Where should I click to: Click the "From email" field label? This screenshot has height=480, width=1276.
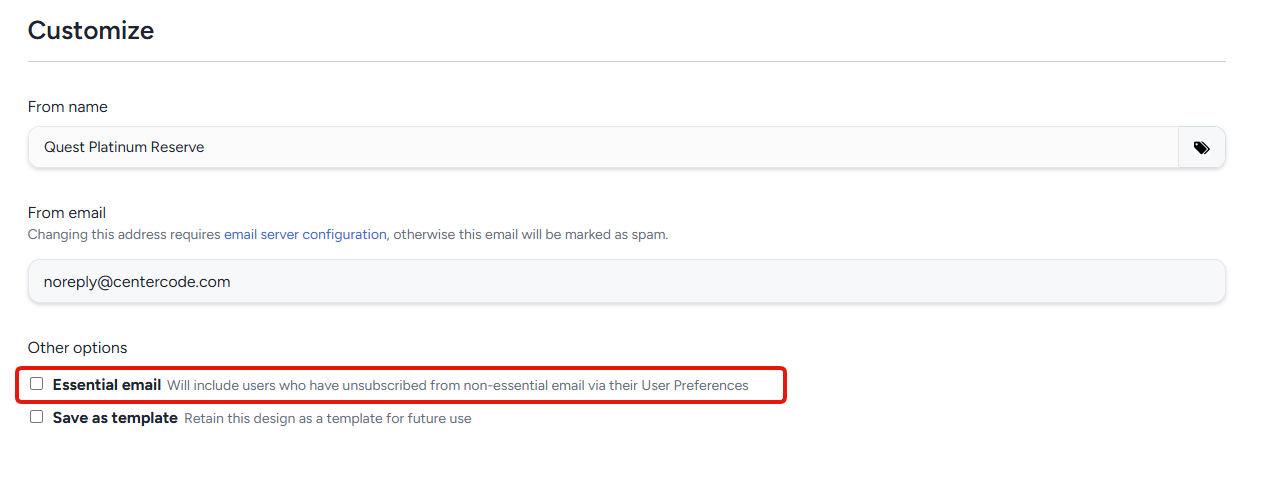(67, 213)
